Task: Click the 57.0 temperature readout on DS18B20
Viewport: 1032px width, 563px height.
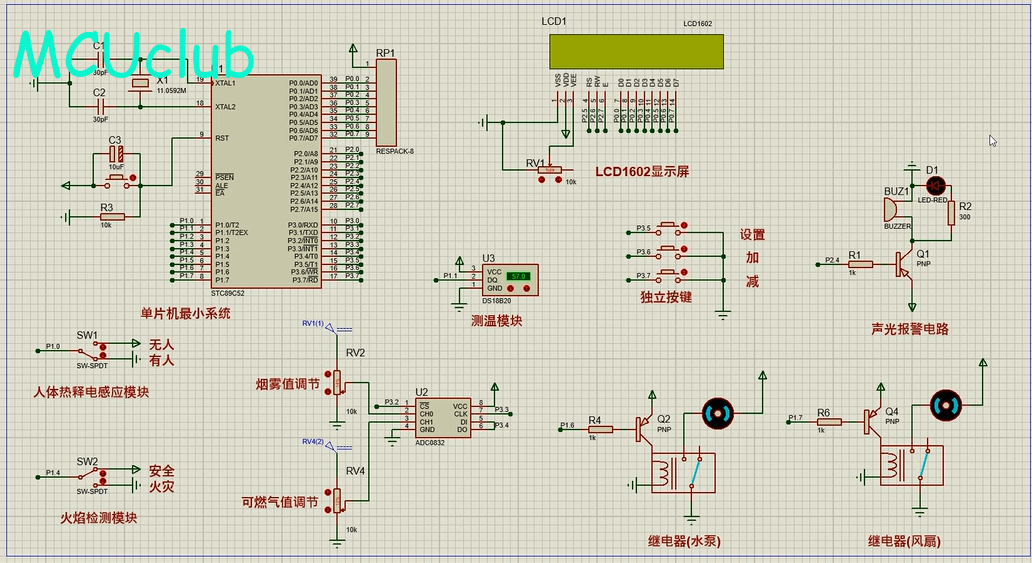Action: pos(517,275)
